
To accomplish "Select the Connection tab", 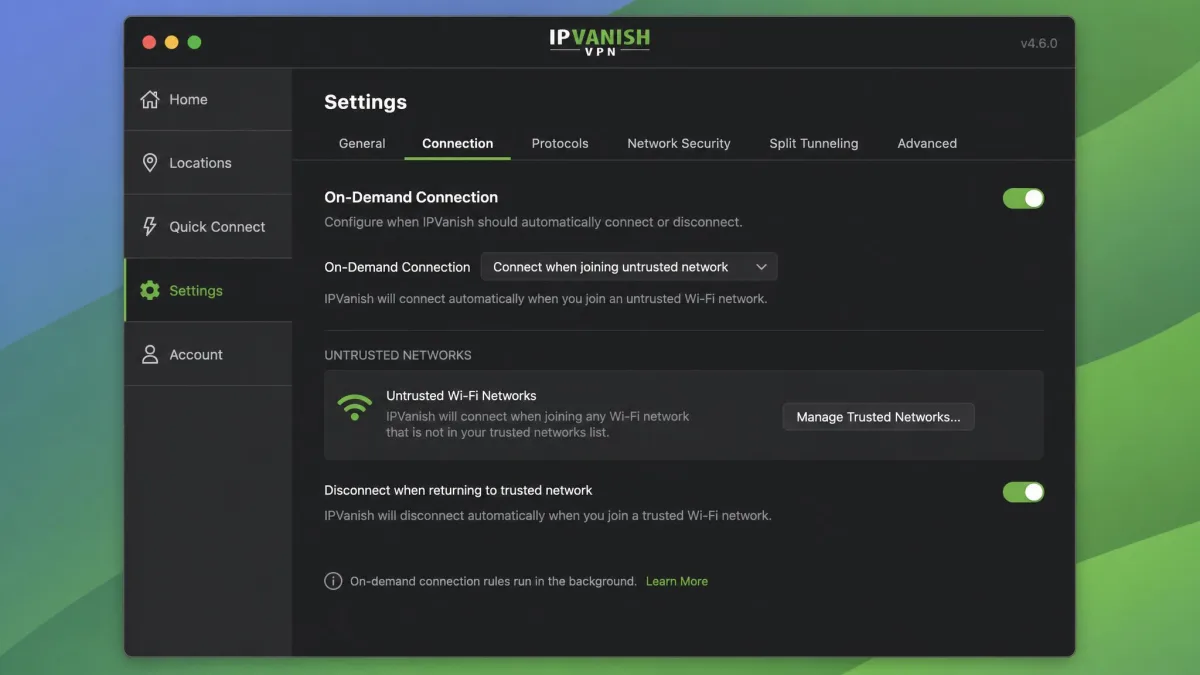I will coord(457,143).
